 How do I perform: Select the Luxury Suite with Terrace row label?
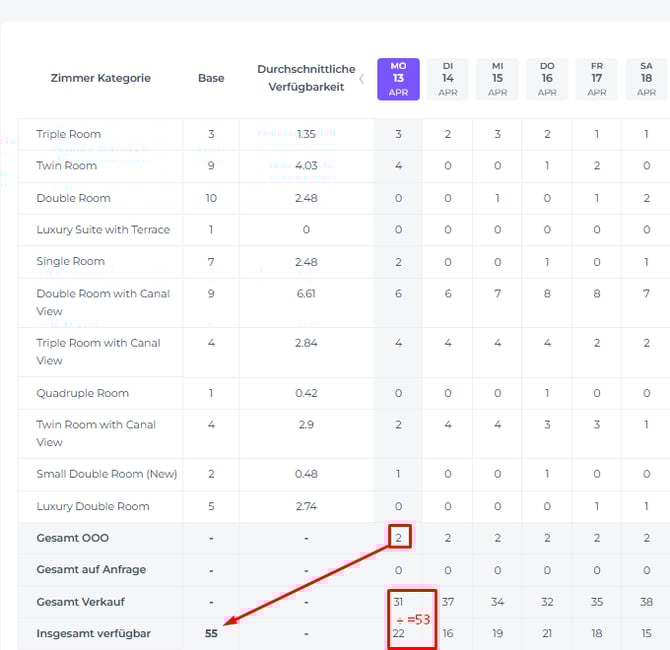pyautogui.click(x=103, y=230)
